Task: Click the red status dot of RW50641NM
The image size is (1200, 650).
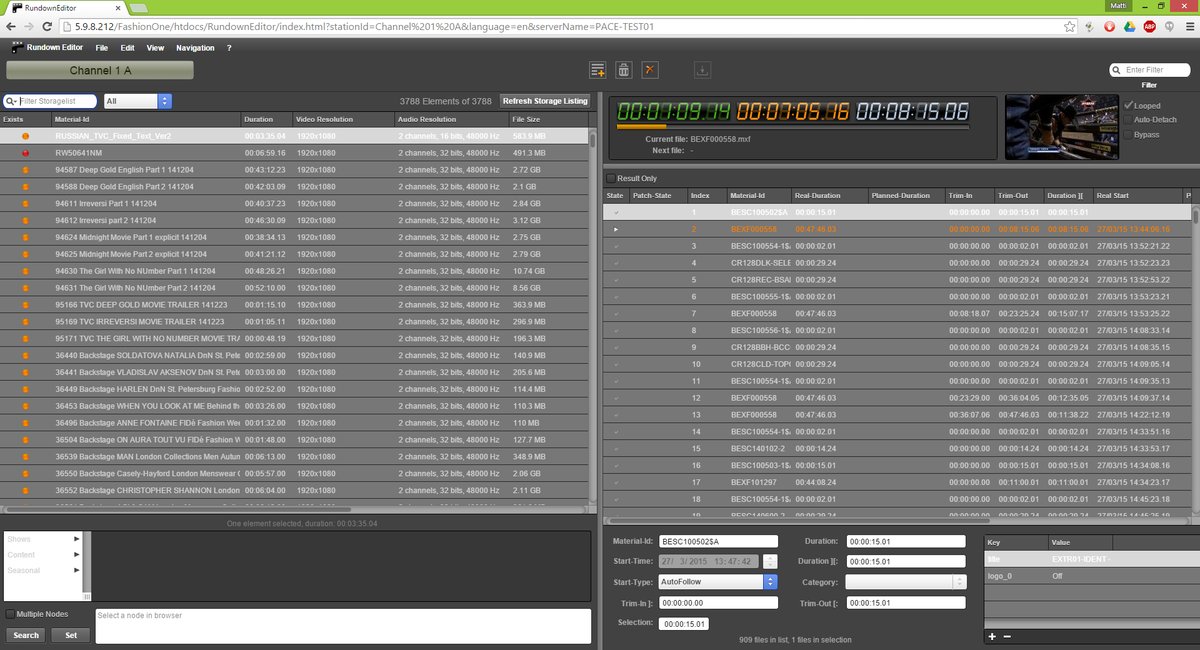Action: (26, 153)
